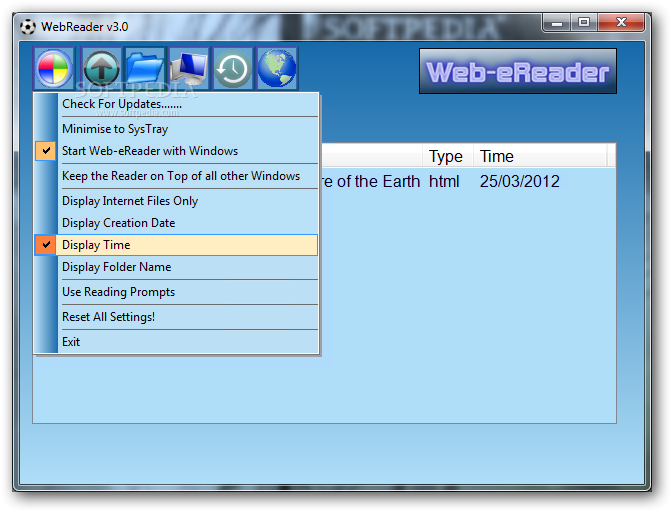This screenshot has height=512, width=672.
Task: Close the WebReader v3.0 window
Action: 621,23
